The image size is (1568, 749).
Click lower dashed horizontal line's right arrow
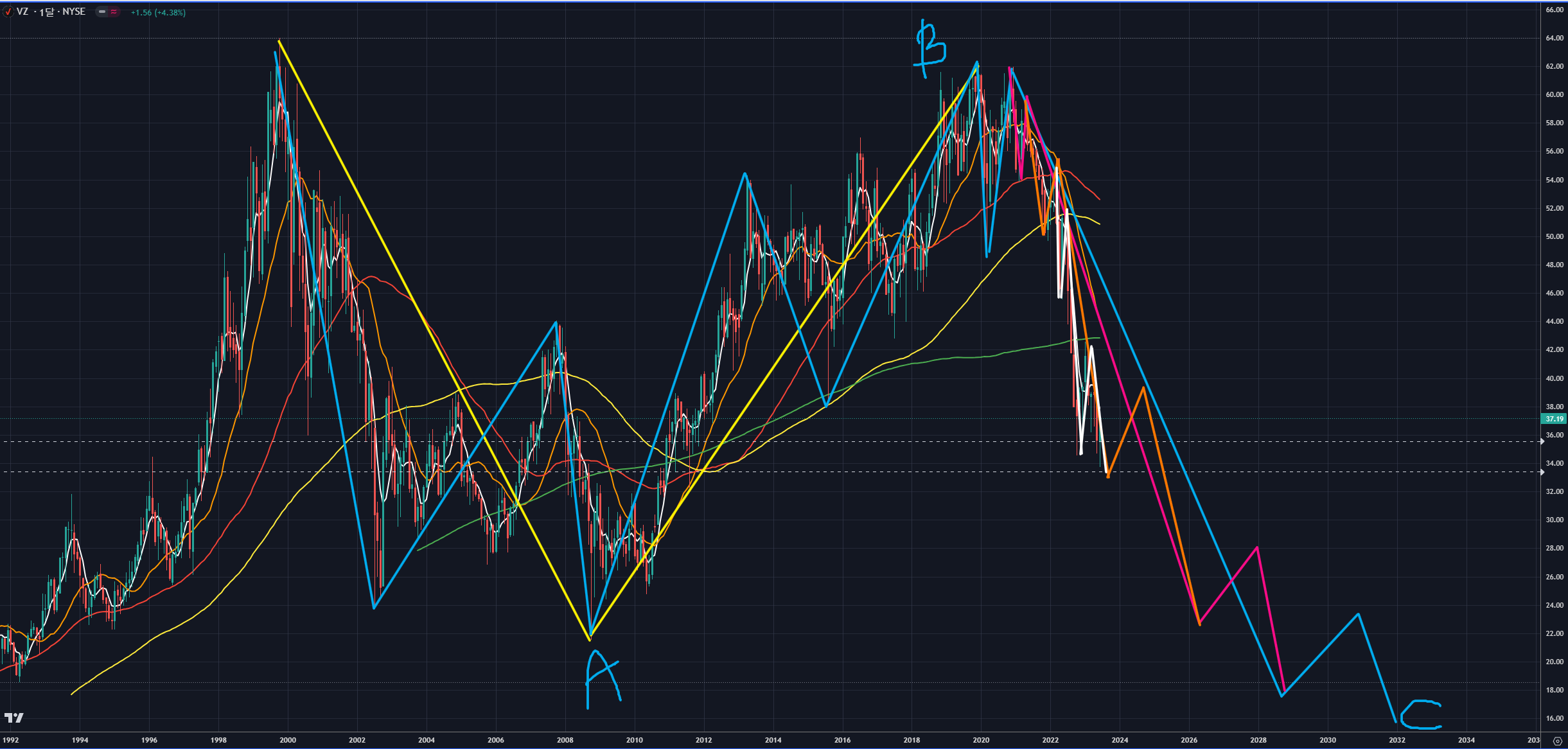[x=1542, y=471]
